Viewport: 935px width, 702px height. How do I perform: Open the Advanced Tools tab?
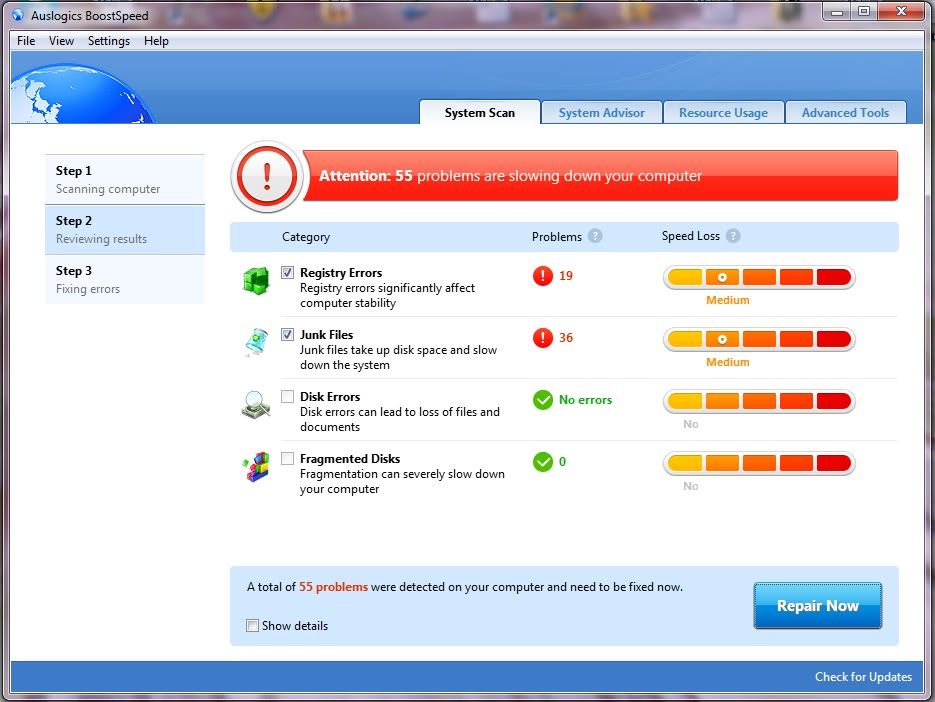(x=845, y=113)
